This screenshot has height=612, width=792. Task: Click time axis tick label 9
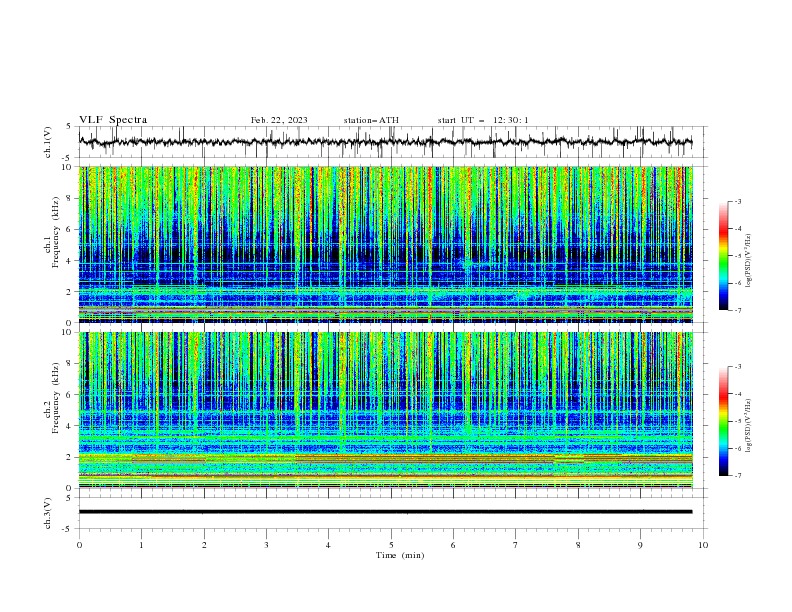(640, 545)
